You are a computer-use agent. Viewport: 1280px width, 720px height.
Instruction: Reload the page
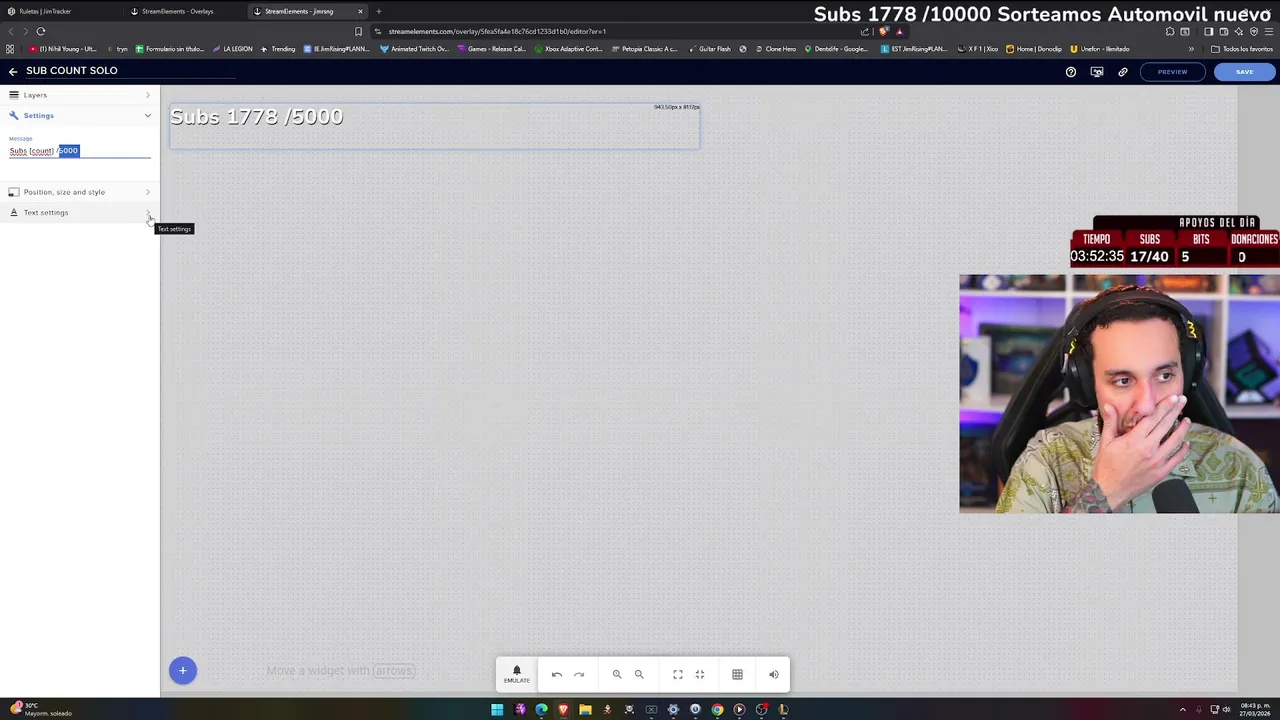click(x=41, y=31)
